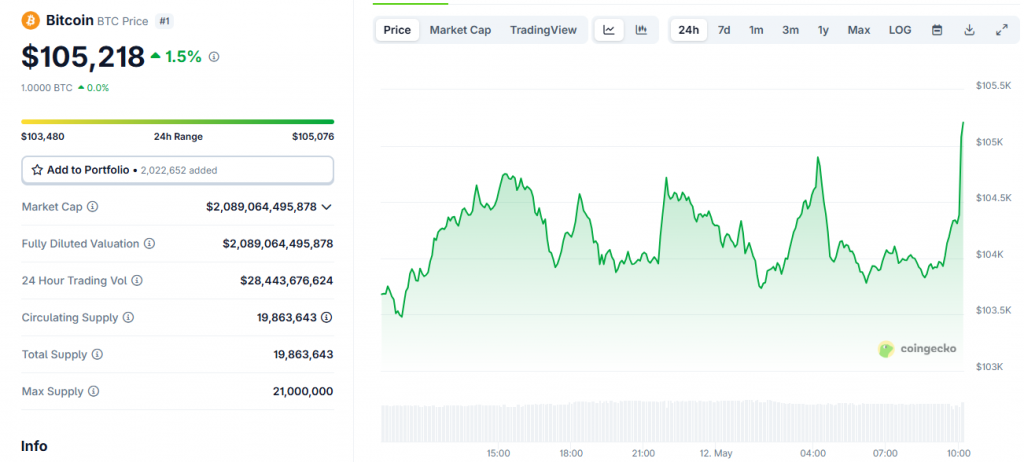The height and width of the screenshot is (462, 1024).
Task: Select the 3m time range
Action: click(x=791, y=30)
